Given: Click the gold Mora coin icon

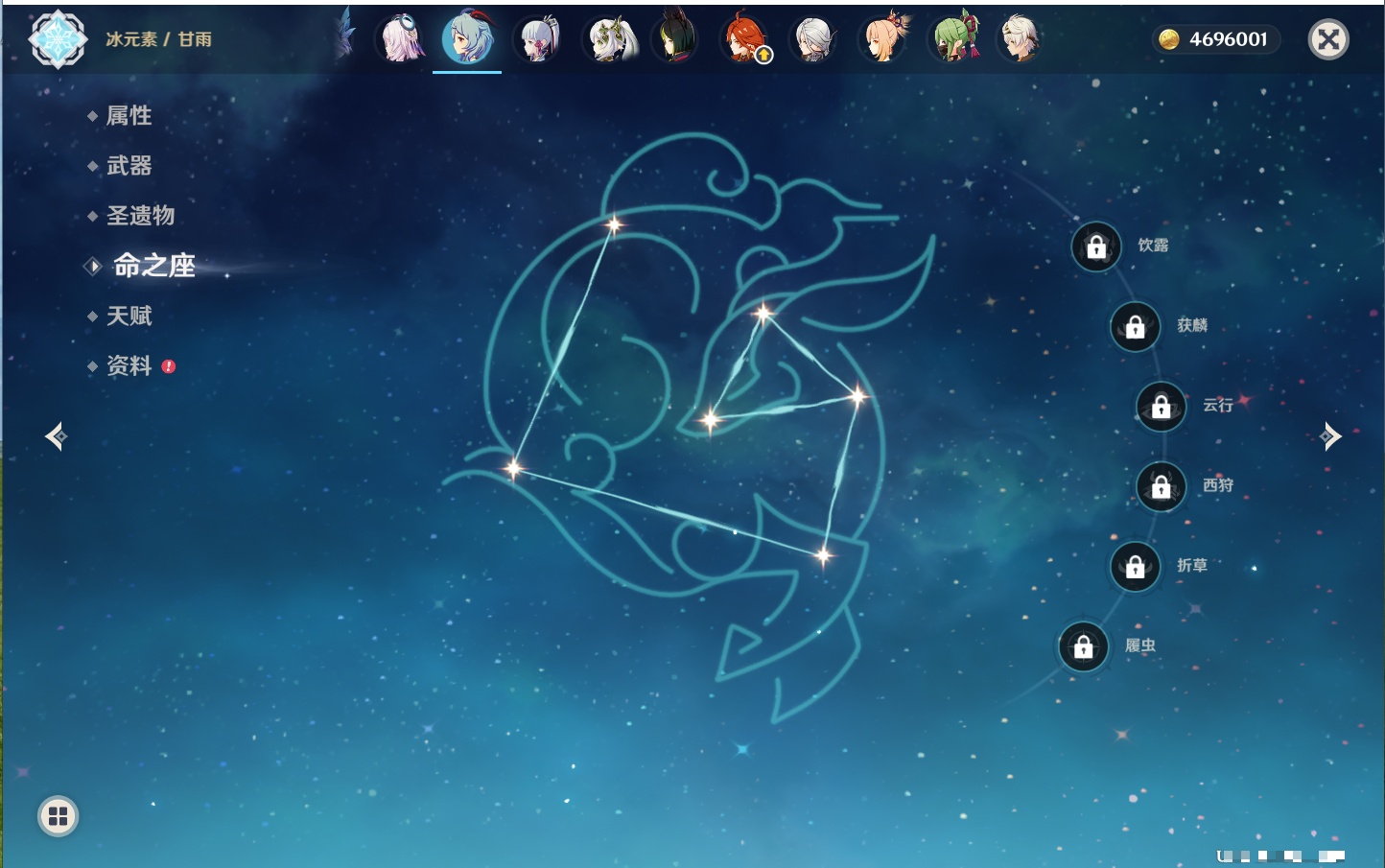Looking at the screenshot, I should tap(1168, 39).
